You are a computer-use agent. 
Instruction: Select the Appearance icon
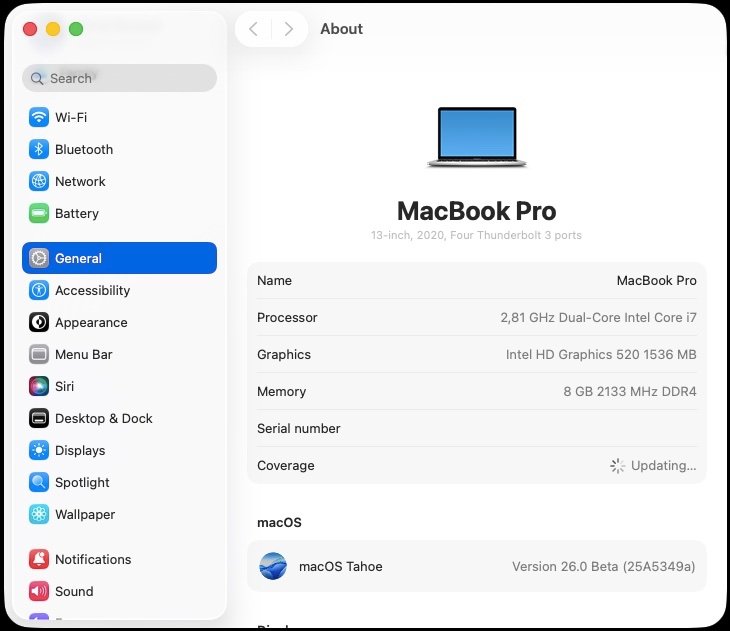coord(39,322)
